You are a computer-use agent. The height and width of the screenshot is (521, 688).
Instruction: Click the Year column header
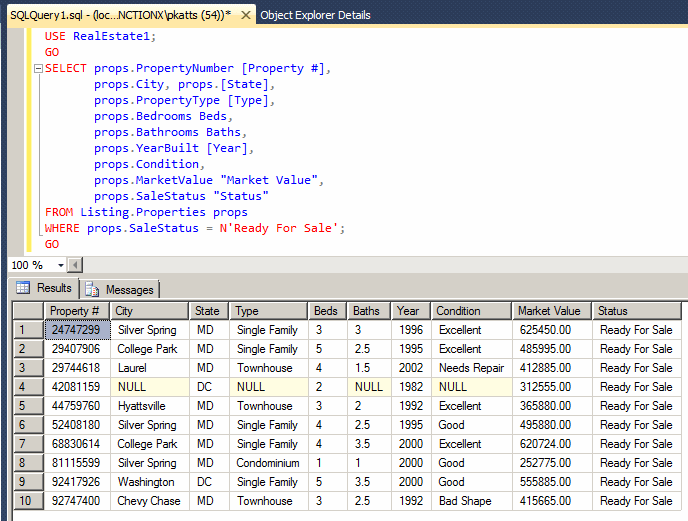[x=411, y=311]
